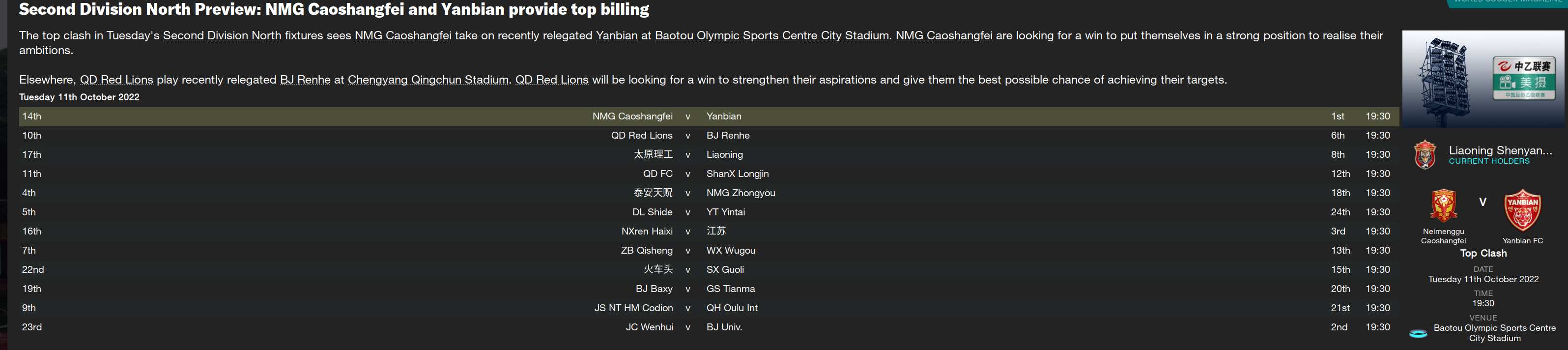Click the Neimenggu Caoshangfei club crest

click(x=1443, y=205)
